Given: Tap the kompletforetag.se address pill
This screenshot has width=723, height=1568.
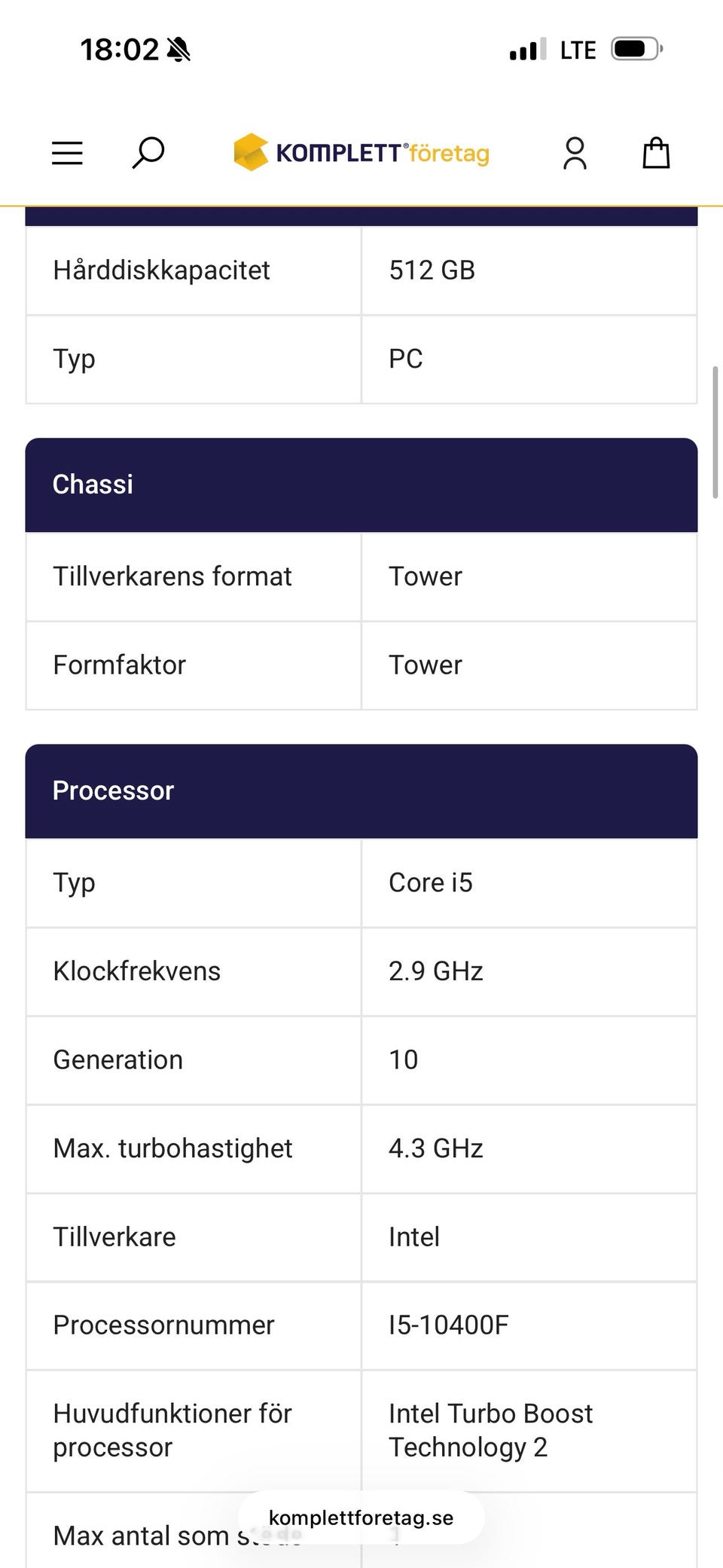Looking at the screenshot, I should 361,1518.
